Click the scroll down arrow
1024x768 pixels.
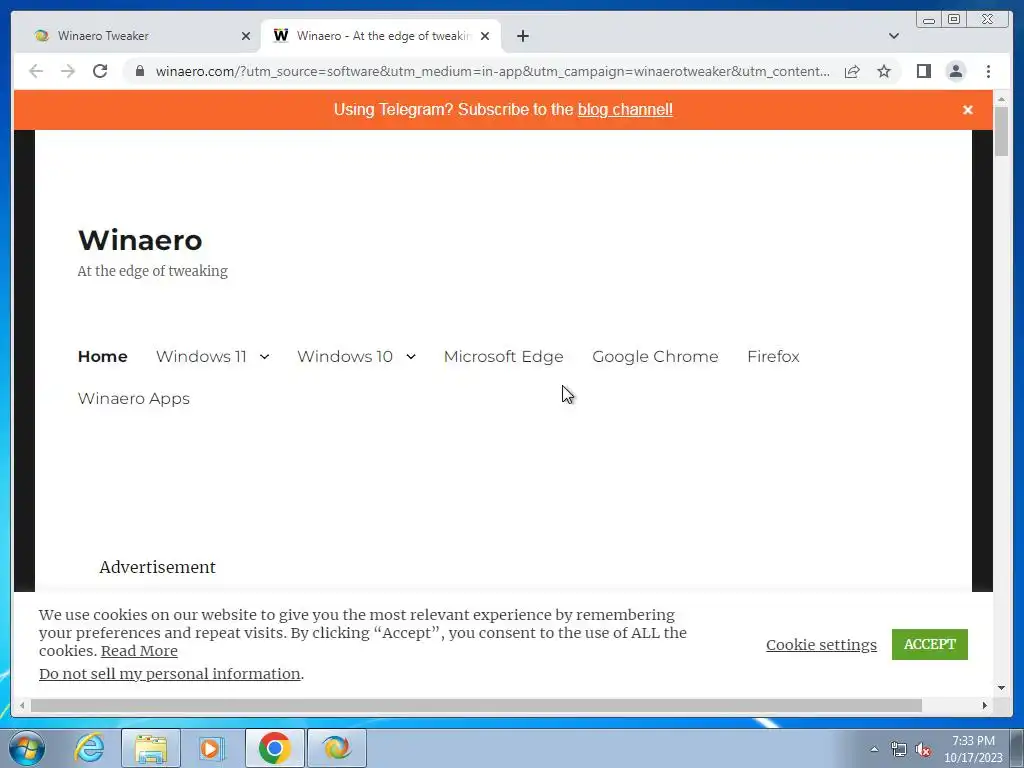(1002, 688)
